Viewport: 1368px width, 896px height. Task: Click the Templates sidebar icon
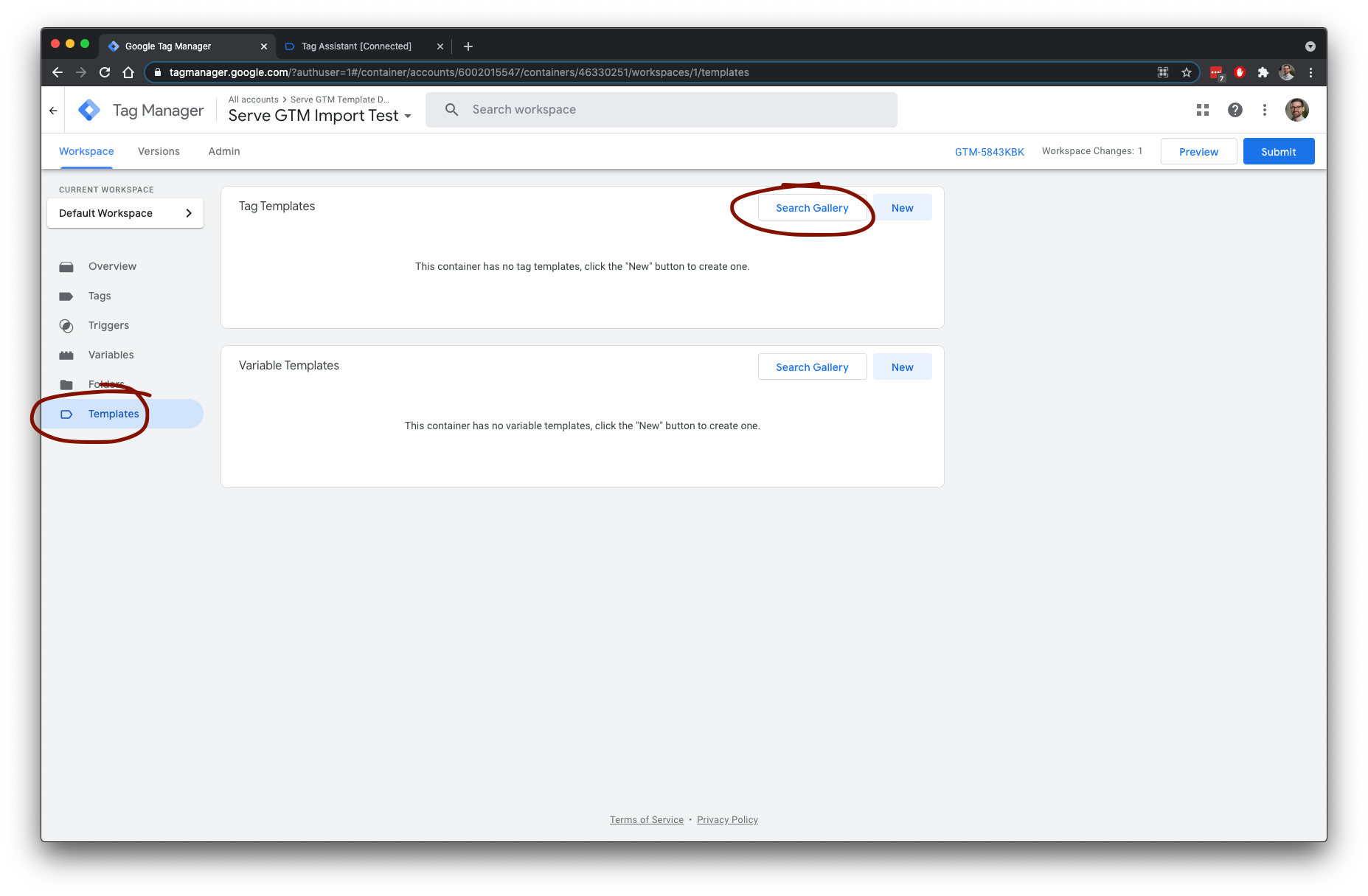[67, 414]
